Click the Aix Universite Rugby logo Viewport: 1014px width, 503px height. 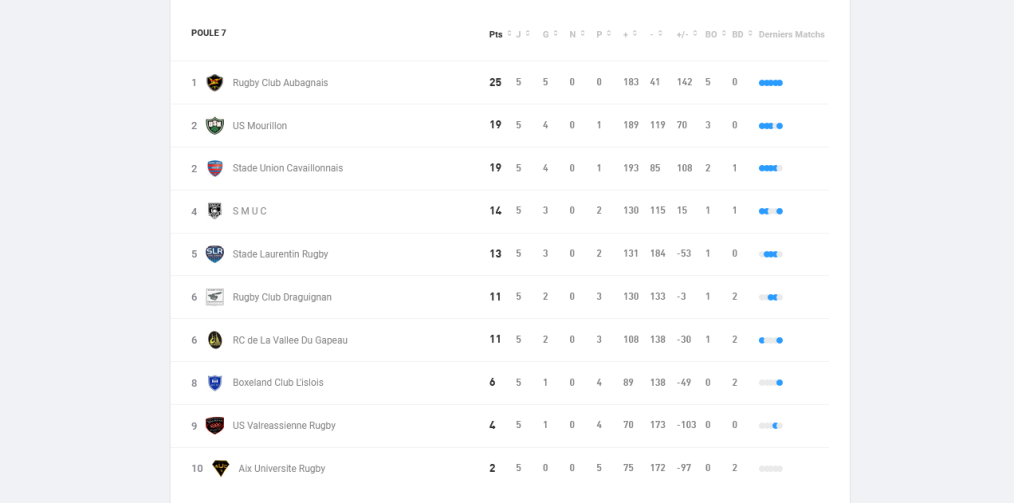[221, 468]
